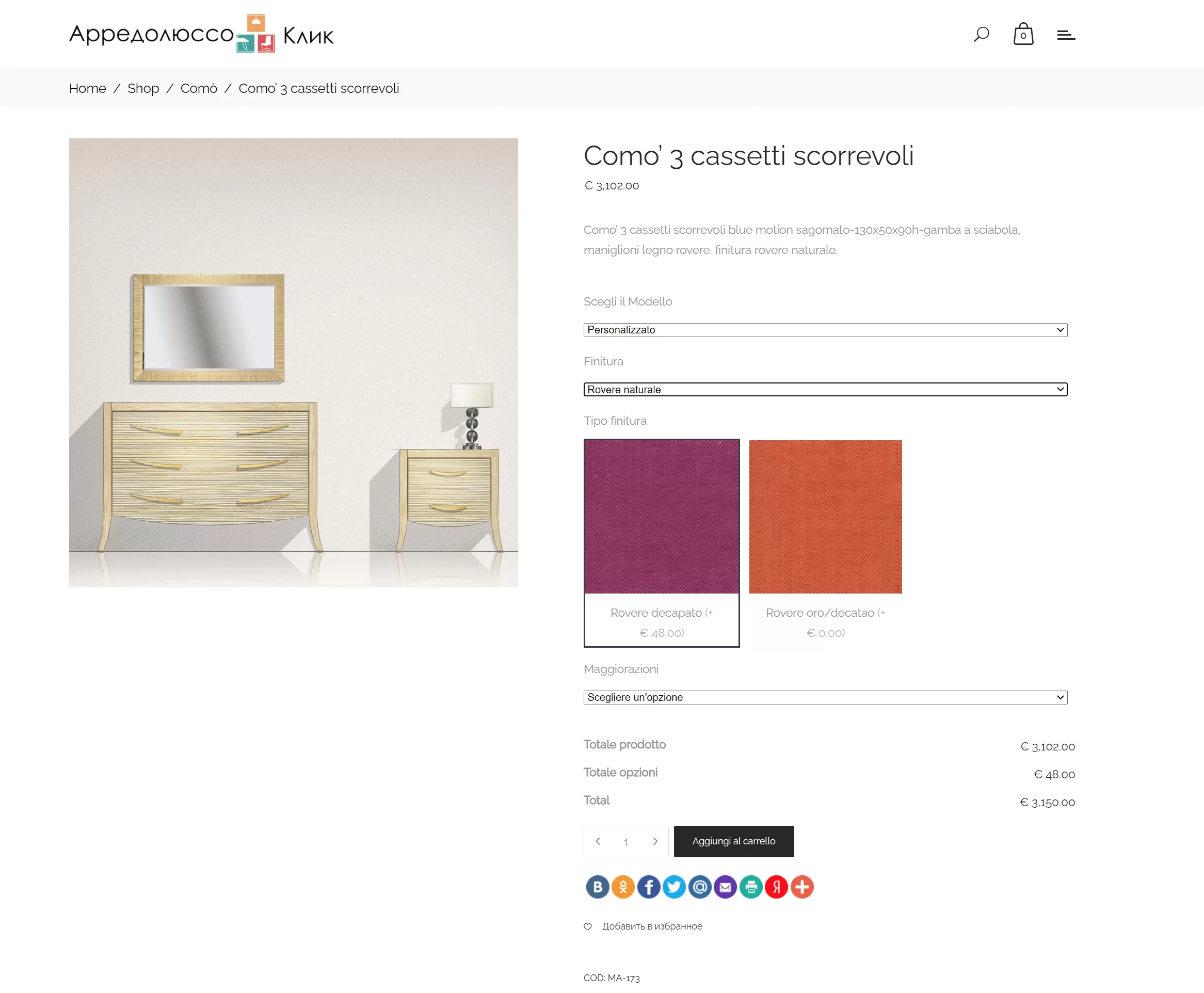
Task: Open the Scegli il Modello dropdown
Action: [x=825, y=329]
